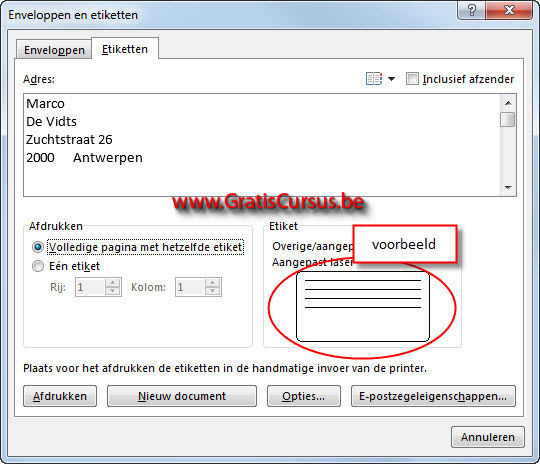Click the Afdrukken button
Image resolution: width=540 pixels, height=464 pixels.
click(60, 396)
